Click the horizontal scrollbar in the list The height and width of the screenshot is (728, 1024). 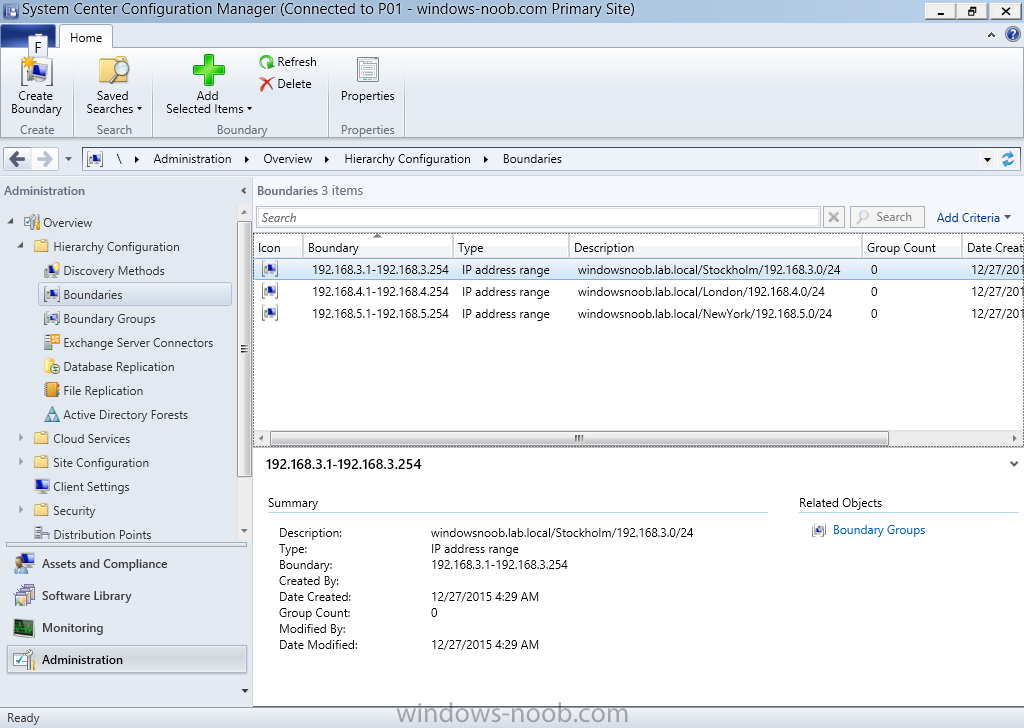tap(579, 438)
